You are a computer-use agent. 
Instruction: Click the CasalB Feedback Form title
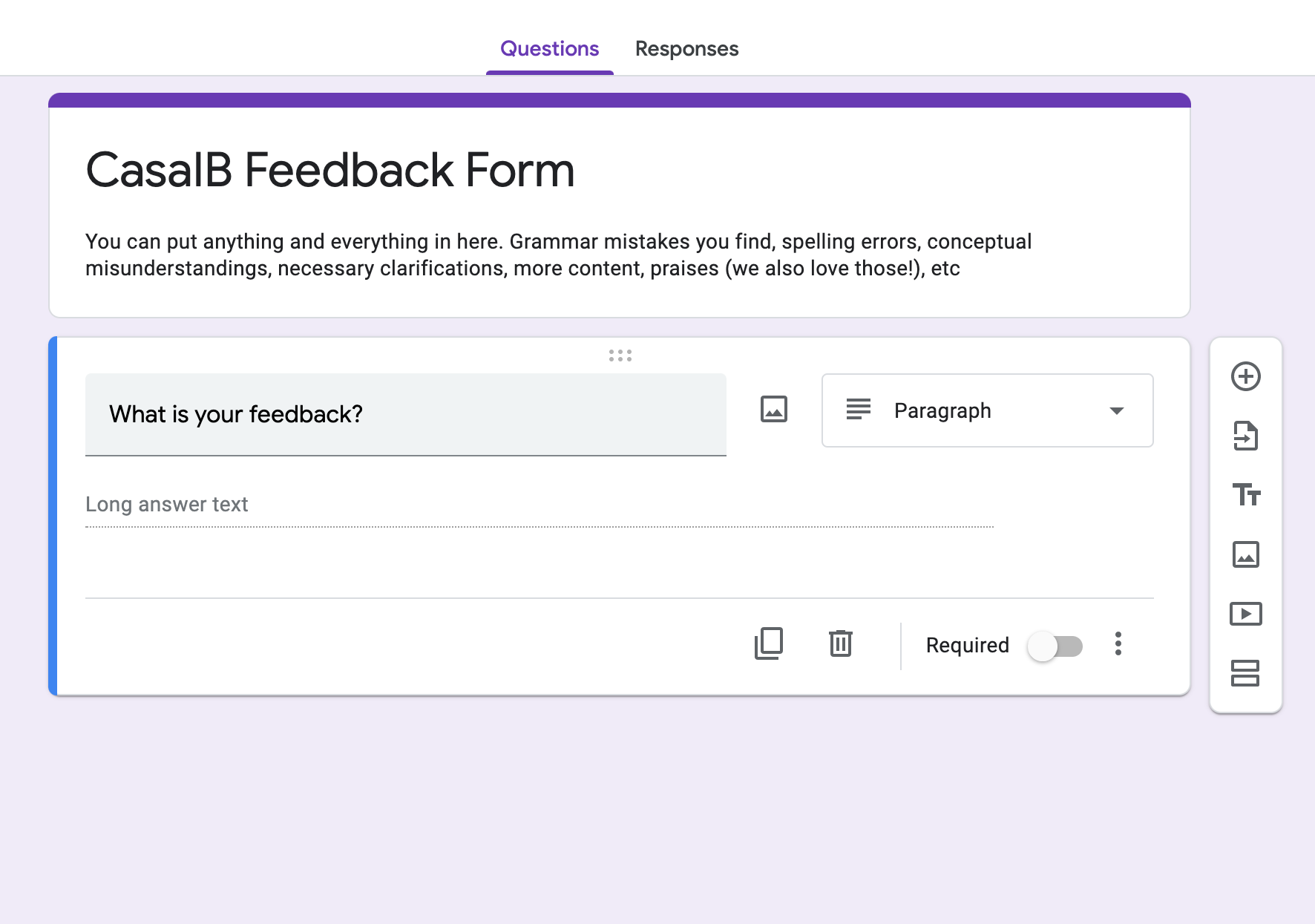330,170
